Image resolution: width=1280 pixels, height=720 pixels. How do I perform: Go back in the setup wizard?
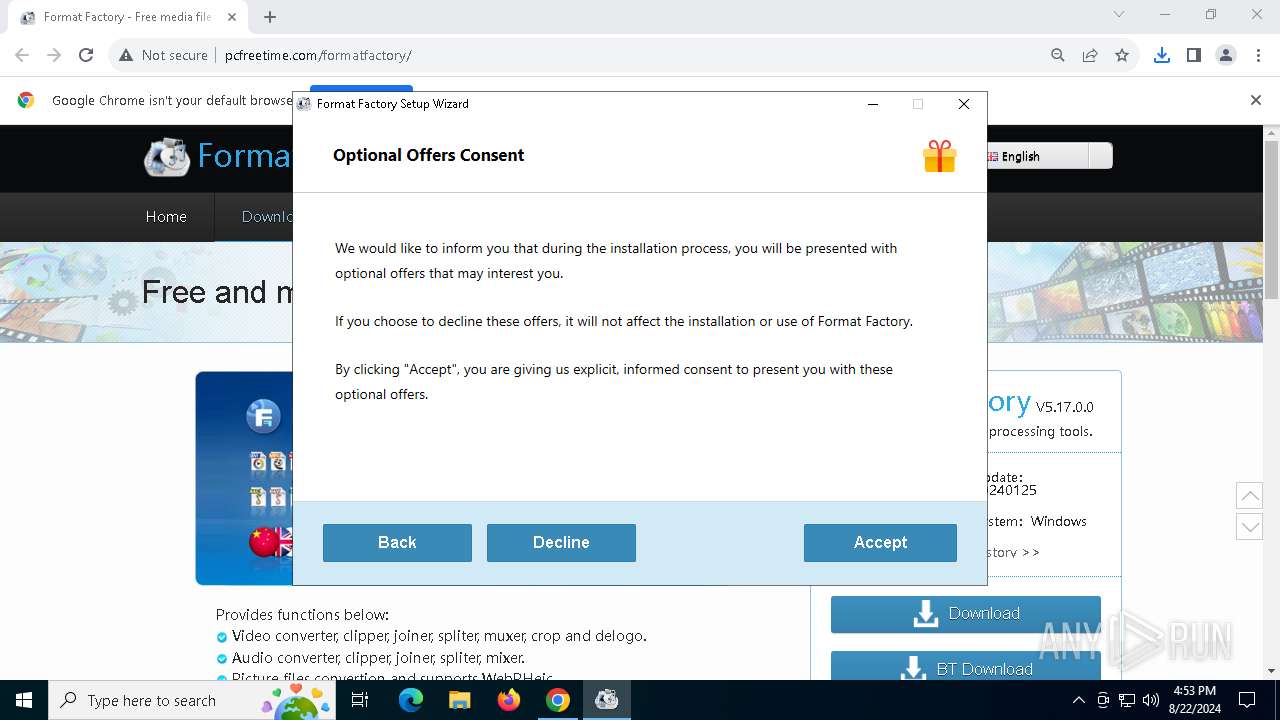tap(397, 542)
